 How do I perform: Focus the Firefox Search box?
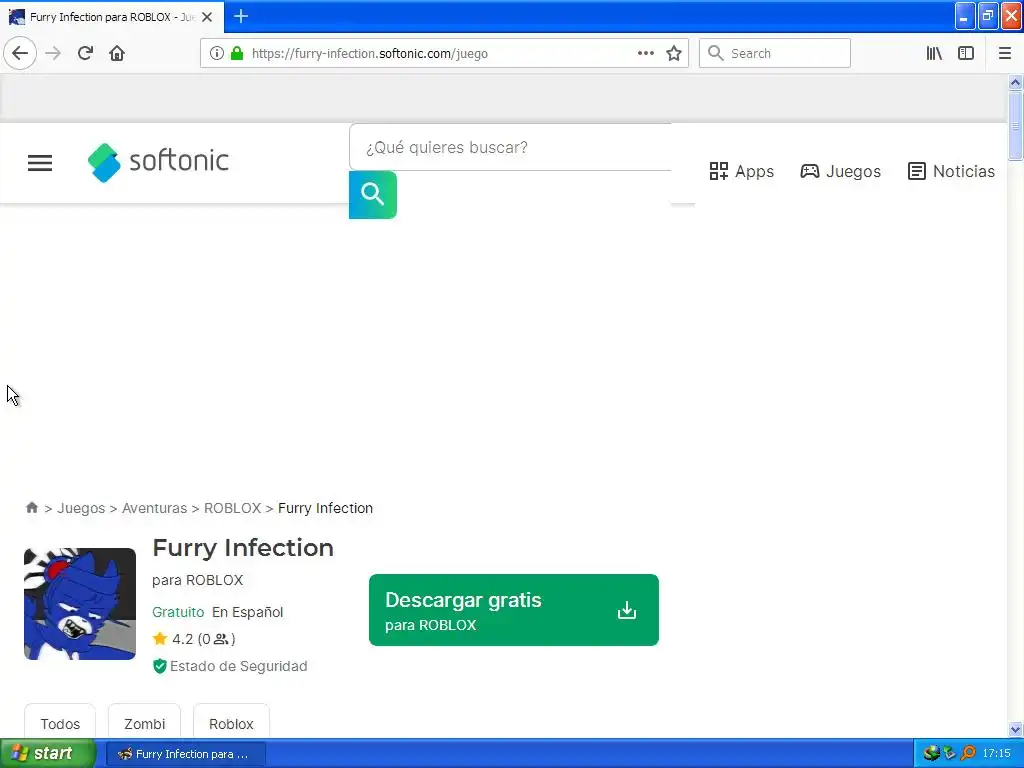[x=775, y=54]
